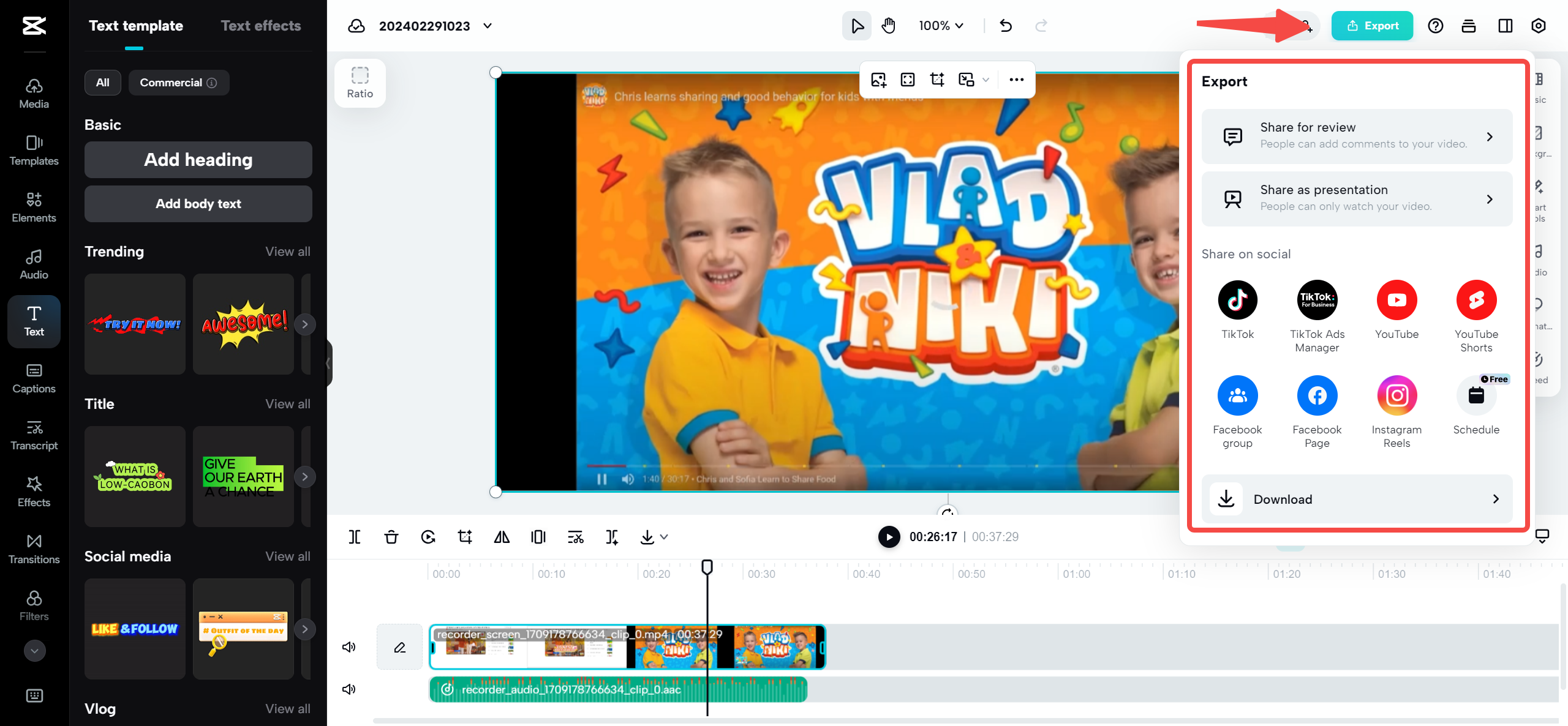The width and height of the screenshot is (1568, 726).
Task: Expand the project name 202402291023 dropdown
Action: (x=487, y=26)
